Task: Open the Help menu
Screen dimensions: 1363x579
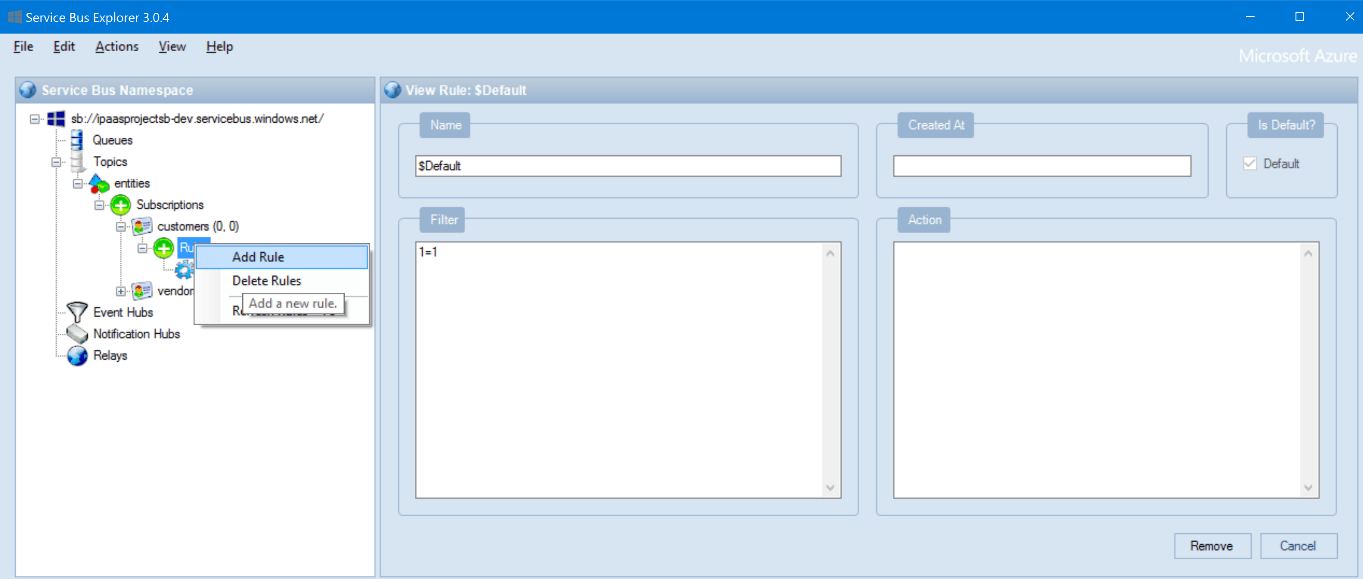Action: (x=219, y=46)
